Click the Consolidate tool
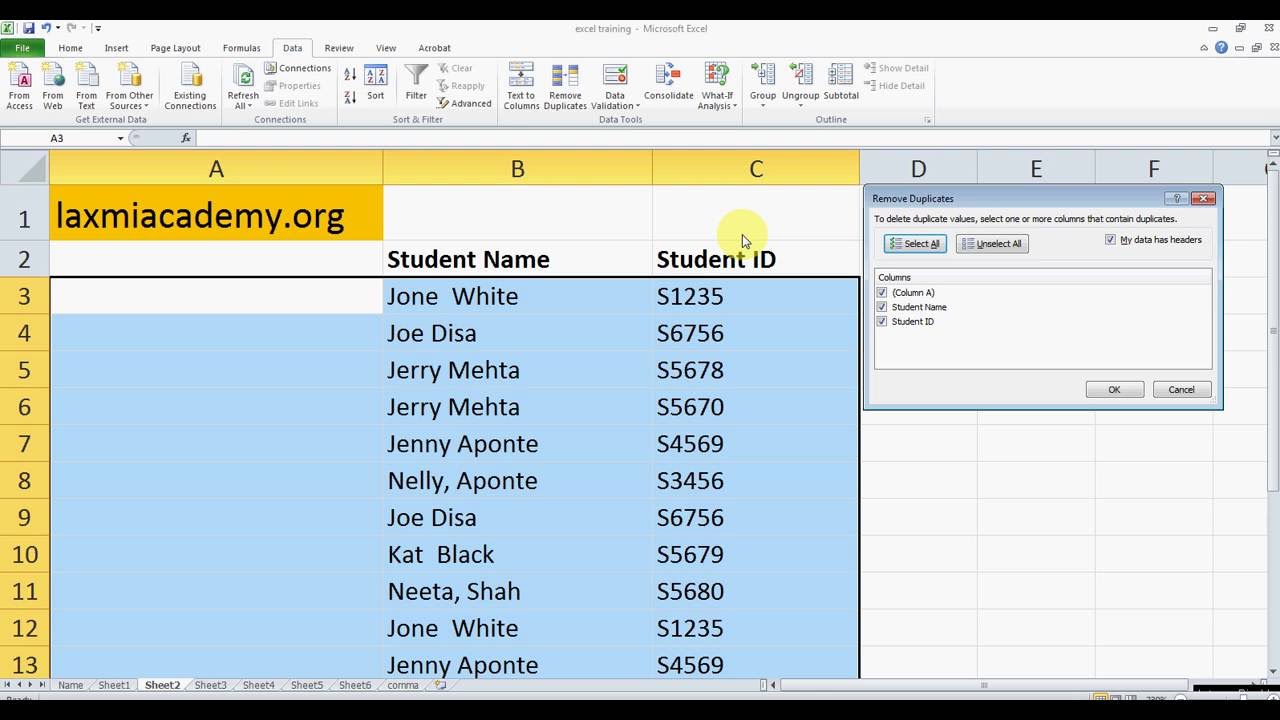The image size is (1280, 720). (x=669, y=84)
